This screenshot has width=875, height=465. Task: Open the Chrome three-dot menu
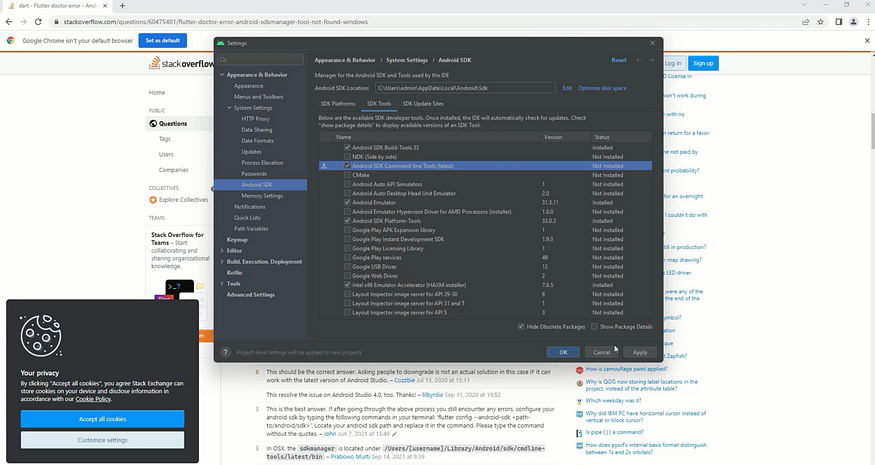coord(868,22)
